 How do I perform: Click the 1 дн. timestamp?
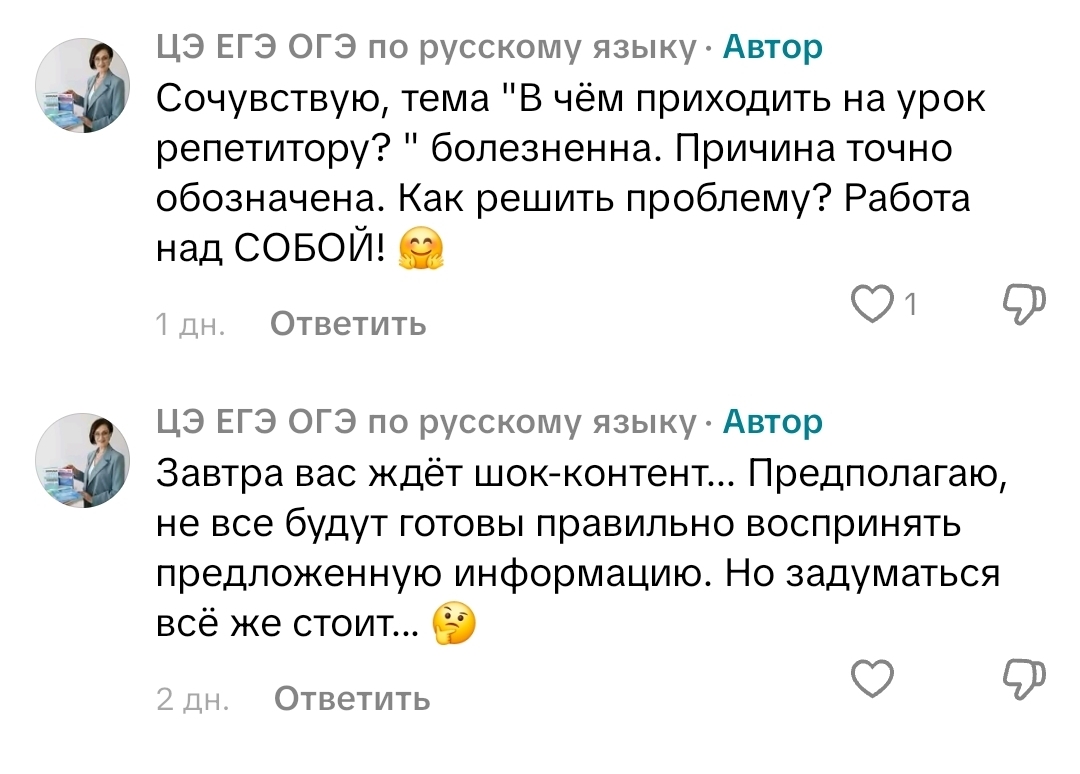[x=188, y=325]
